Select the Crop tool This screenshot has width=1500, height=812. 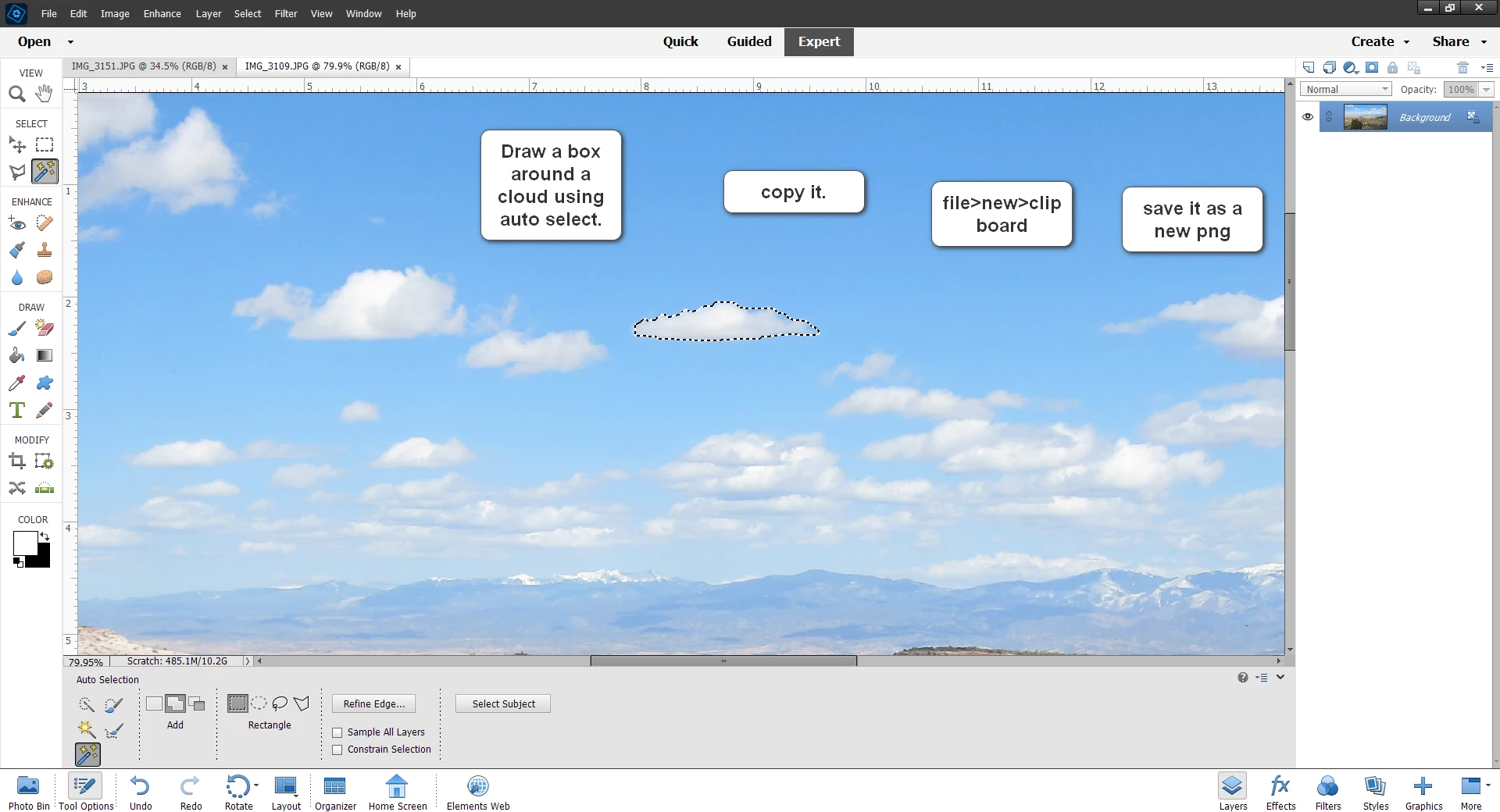(x=17, y=461)
